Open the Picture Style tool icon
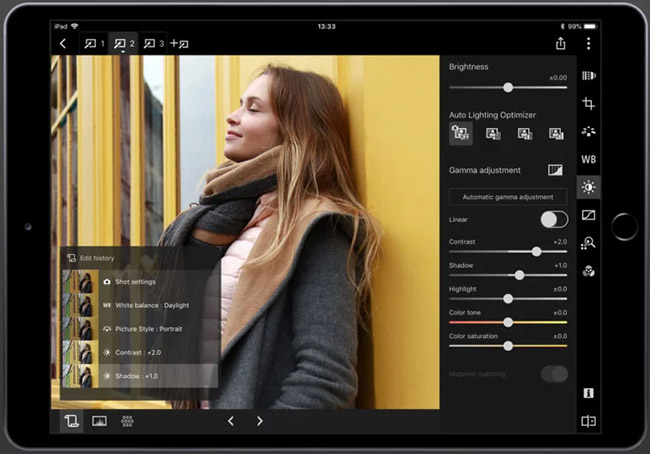The image size is (650, 454). [x=589, y=131]
